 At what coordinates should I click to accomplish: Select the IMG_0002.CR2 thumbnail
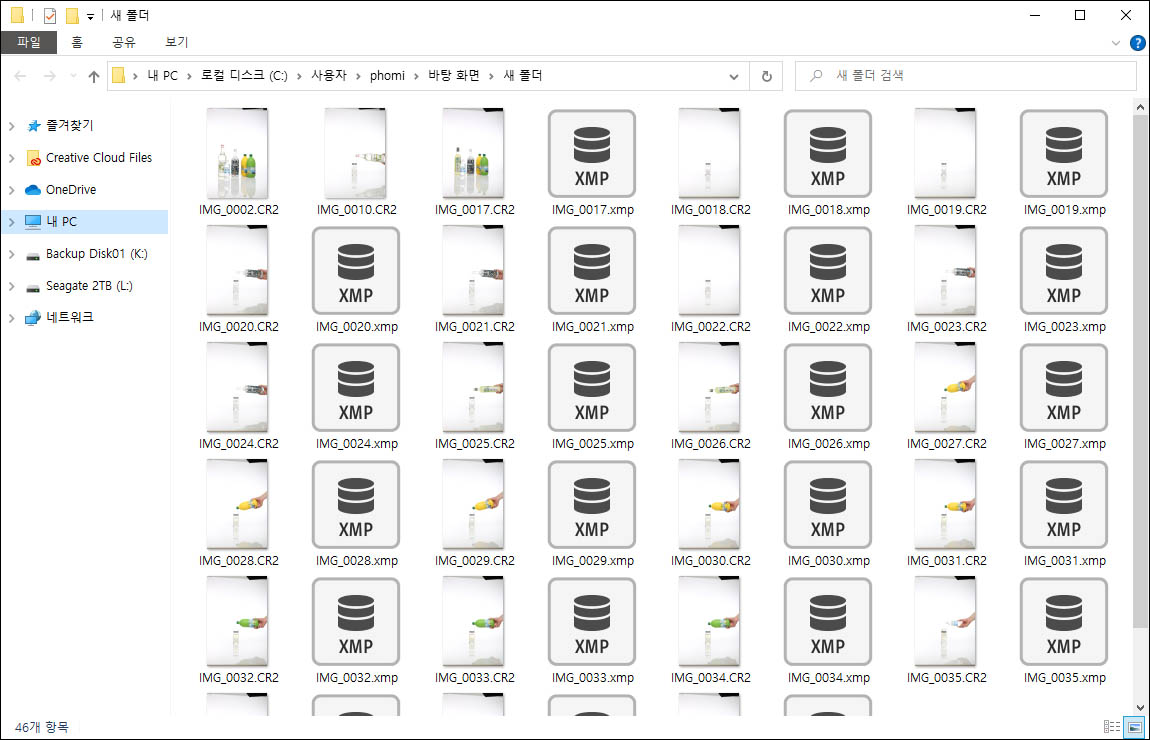(238, 153)
